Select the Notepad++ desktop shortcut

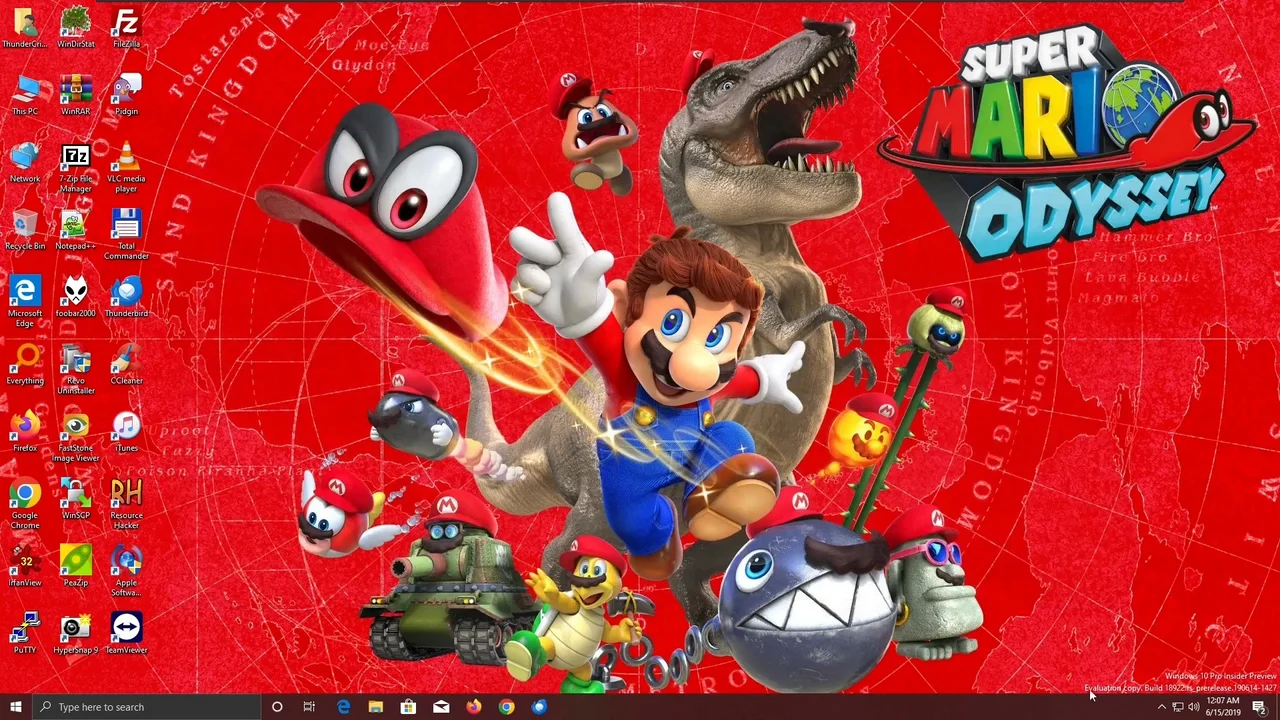click(x=76, y=229)
